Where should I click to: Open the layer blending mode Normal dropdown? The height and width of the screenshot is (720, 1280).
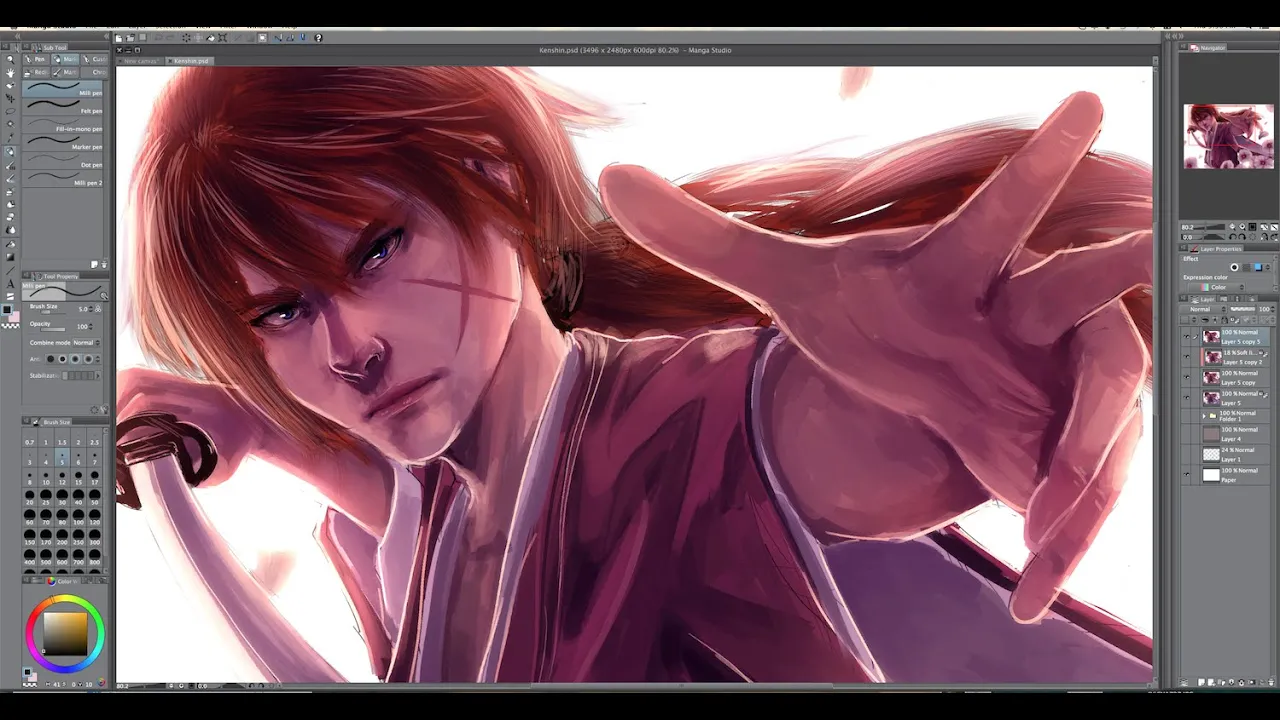1204,309
